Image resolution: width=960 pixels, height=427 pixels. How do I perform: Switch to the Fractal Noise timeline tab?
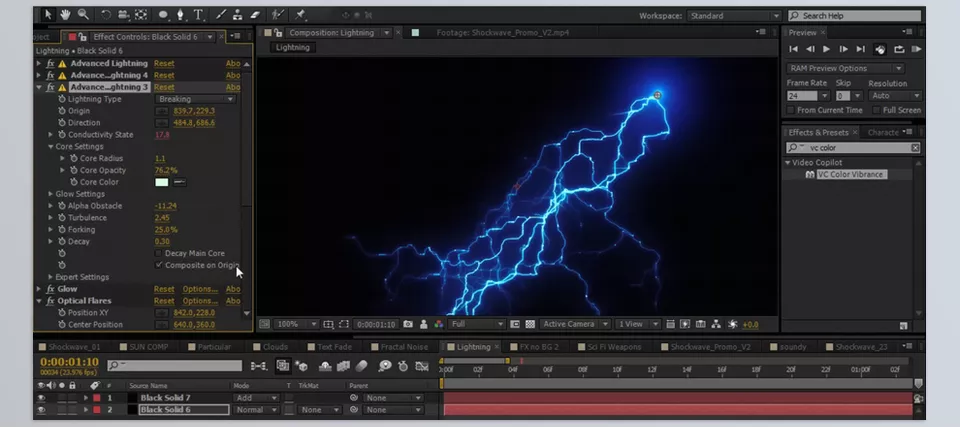(x=404, y=347)
